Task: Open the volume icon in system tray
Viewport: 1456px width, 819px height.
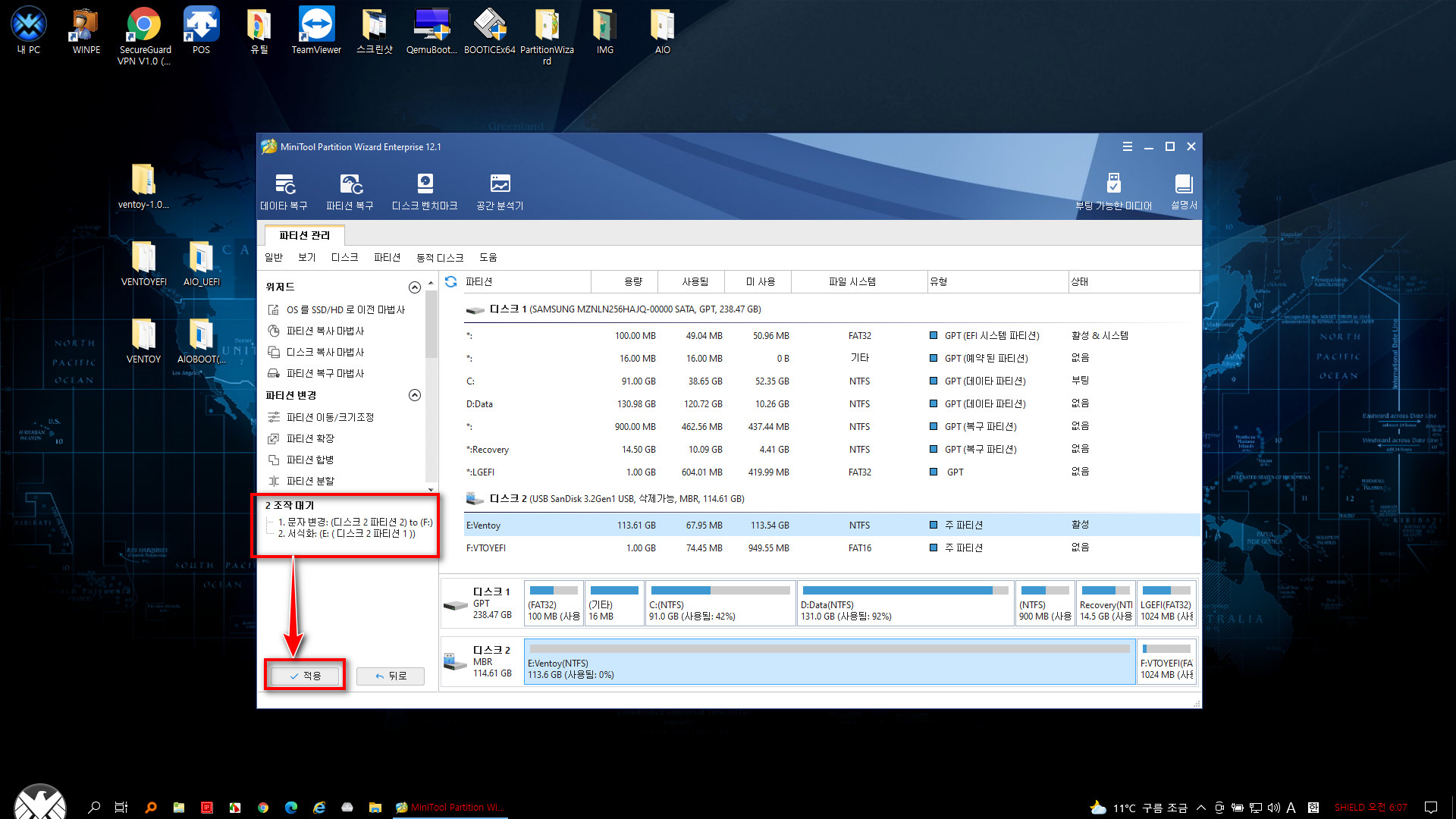Action: pos(1273,808)
